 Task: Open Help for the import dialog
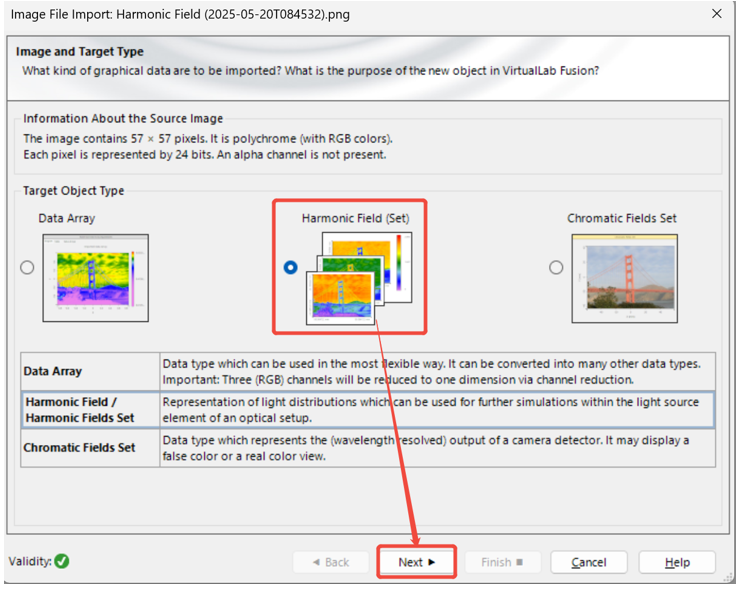coord(677,562)
